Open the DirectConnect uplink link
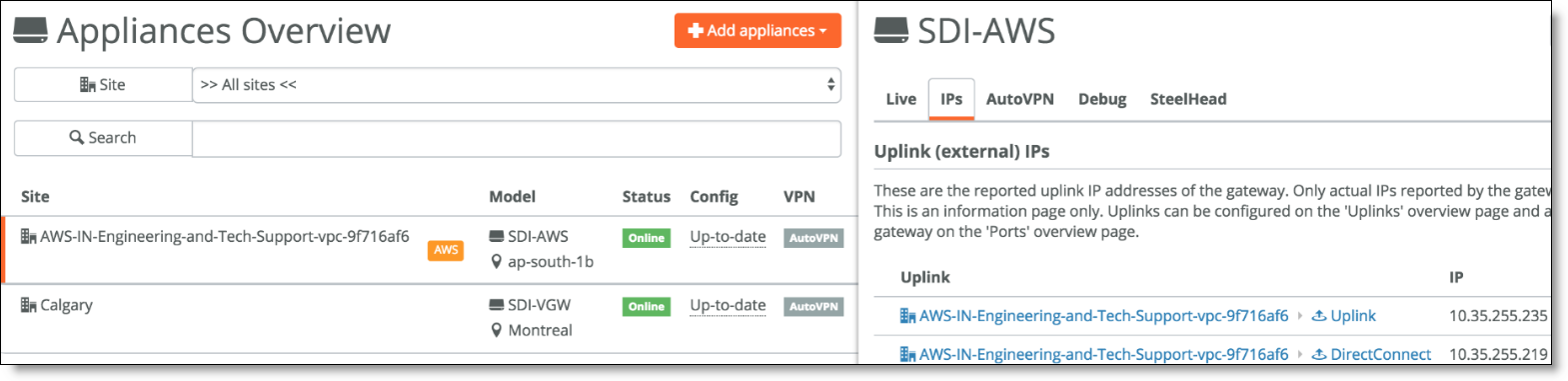This screenshot has height=381, width=1568. tap(1380, 354)
